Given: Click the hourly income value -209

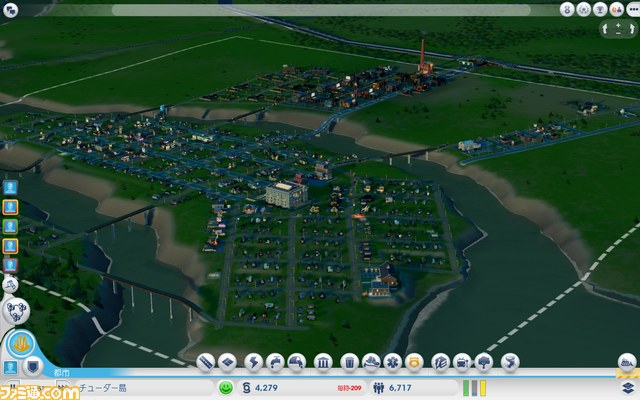Looking at the screenshot, I should coord(349,388).
